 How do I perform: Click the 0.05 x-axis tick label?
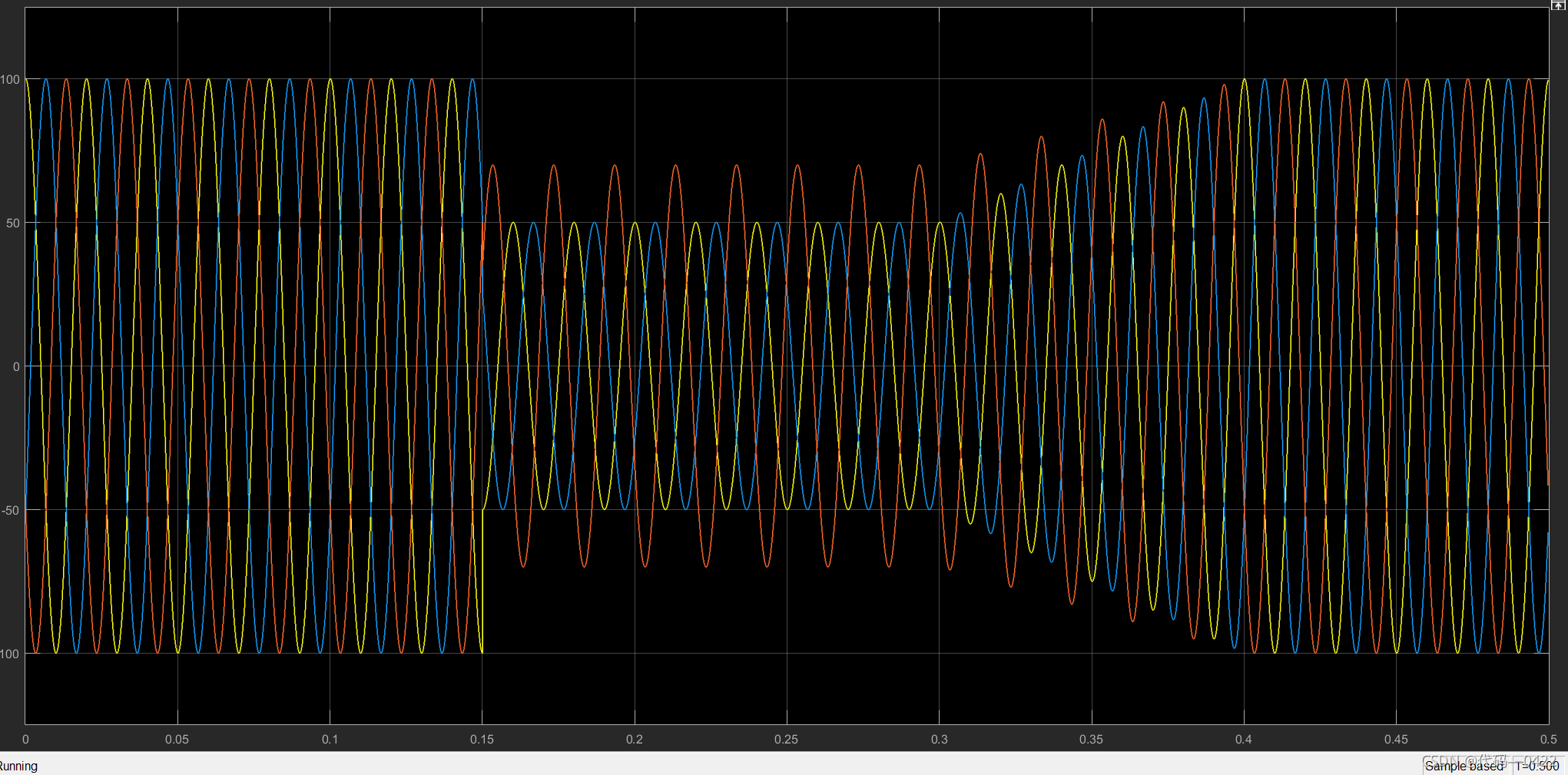click(177, 739)
